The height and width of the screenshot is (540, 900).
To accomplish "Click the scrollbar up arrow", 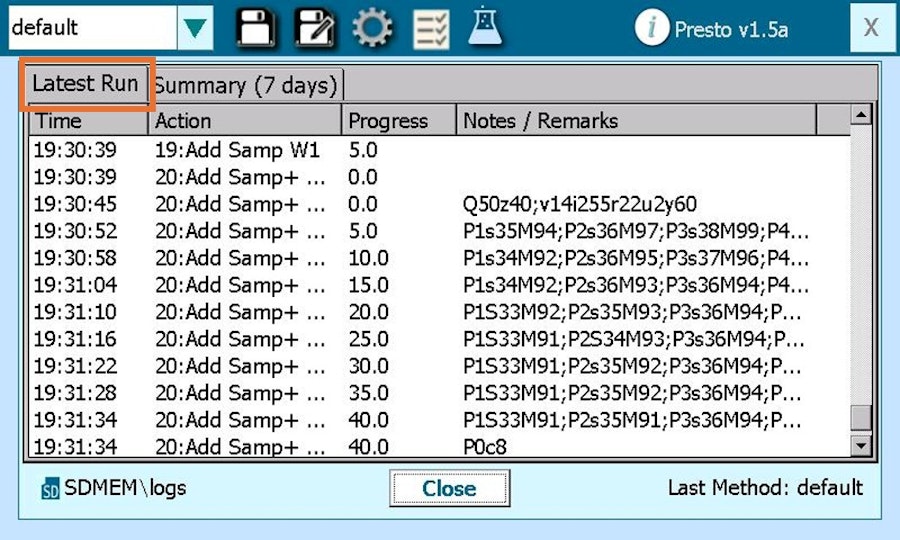I will (861, 115).
